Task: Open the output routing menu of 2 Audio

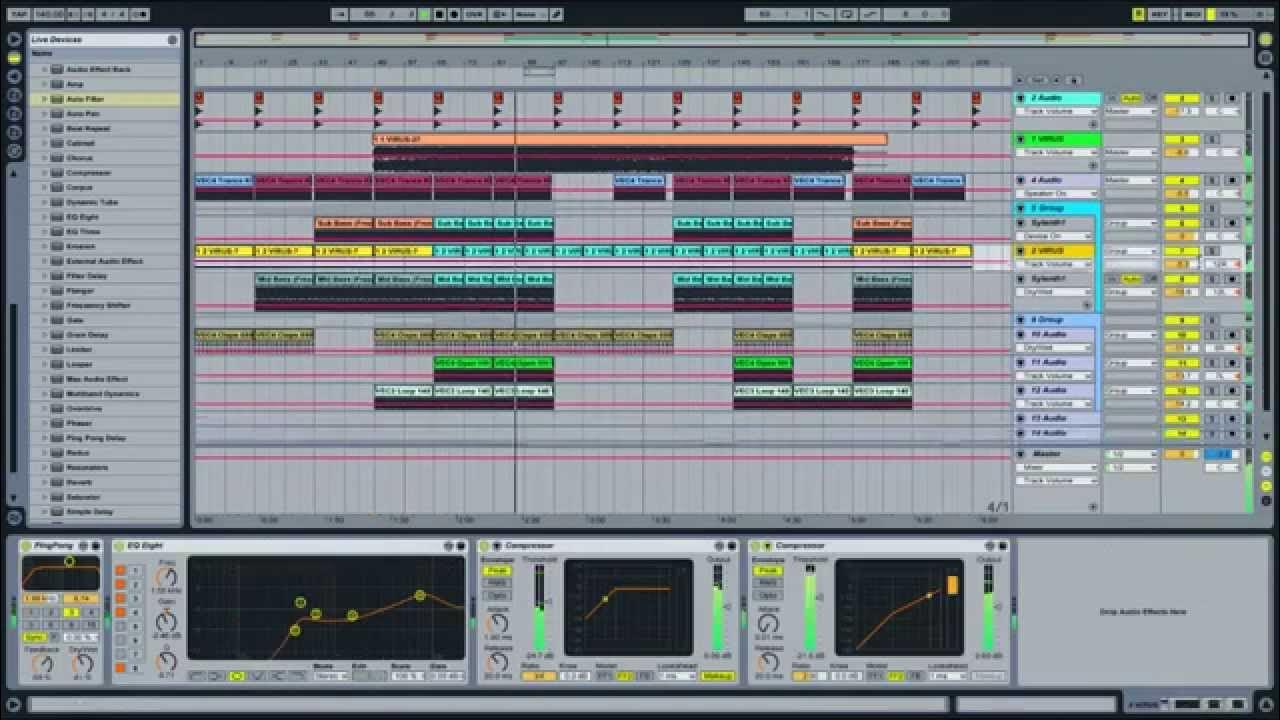Action: click(1130, 112)
